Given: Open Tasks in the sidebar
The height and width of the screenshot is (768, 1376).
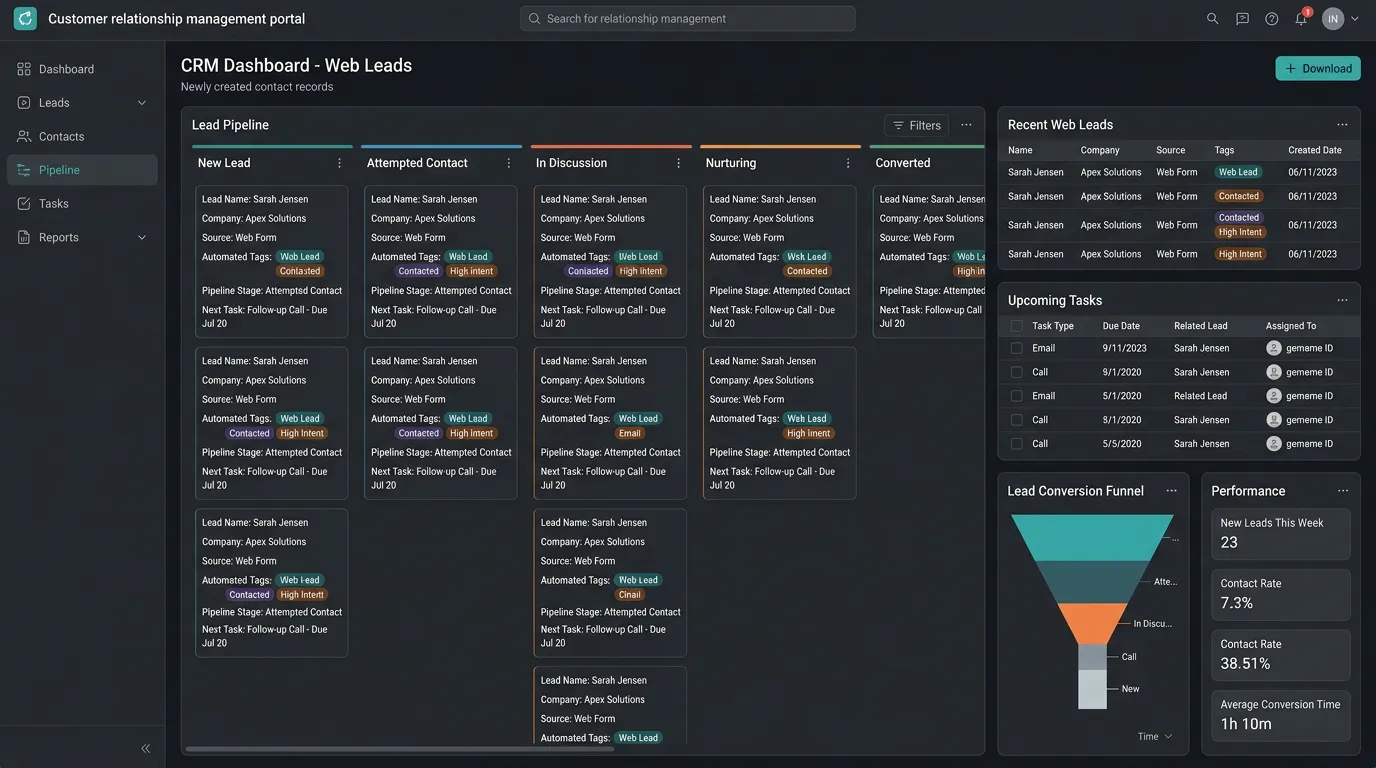Looking at the screenshot, I should pyautogui.click(x=82, y=203).
